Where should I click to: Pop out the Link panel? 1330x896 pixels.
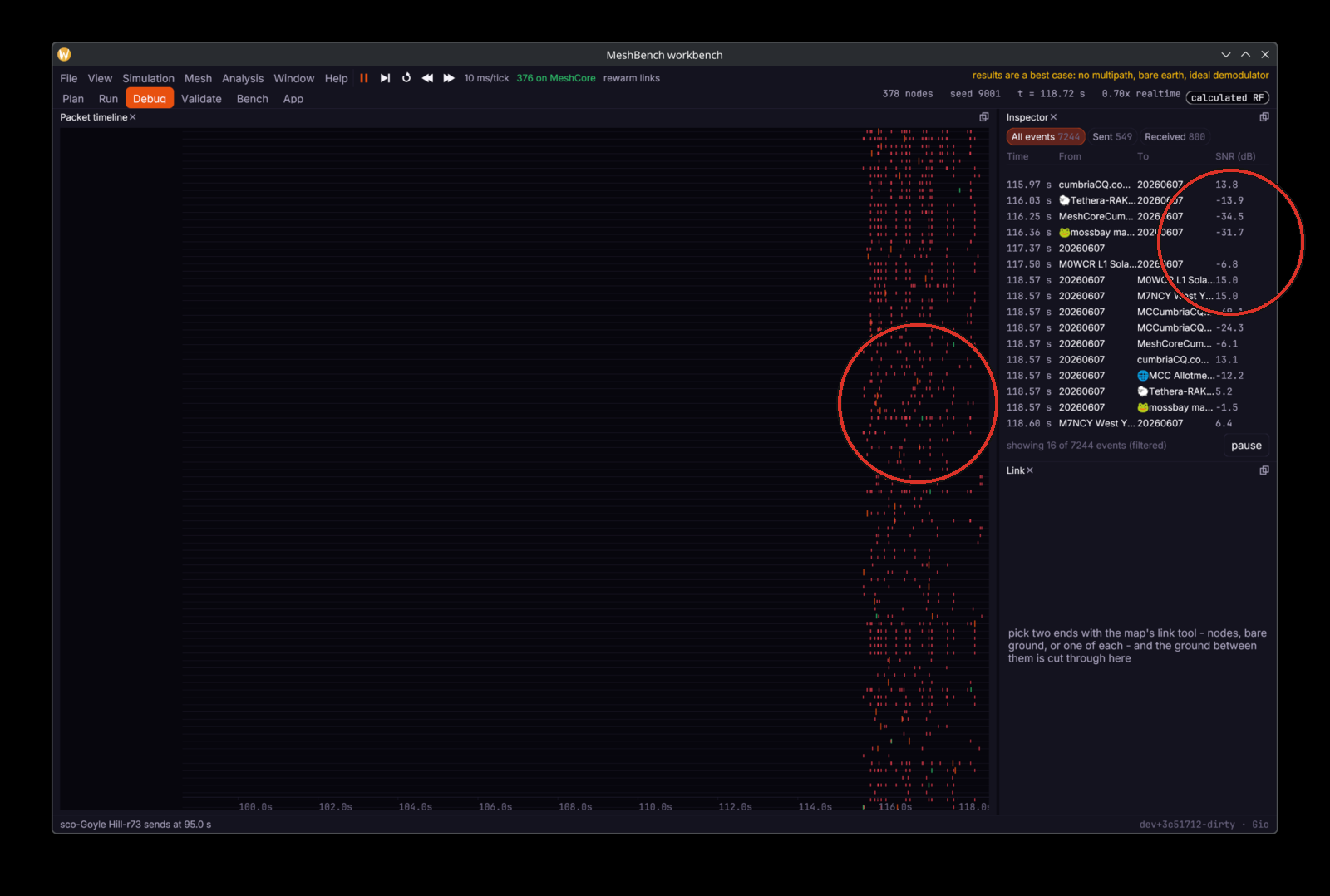[x=1264, y=470]
